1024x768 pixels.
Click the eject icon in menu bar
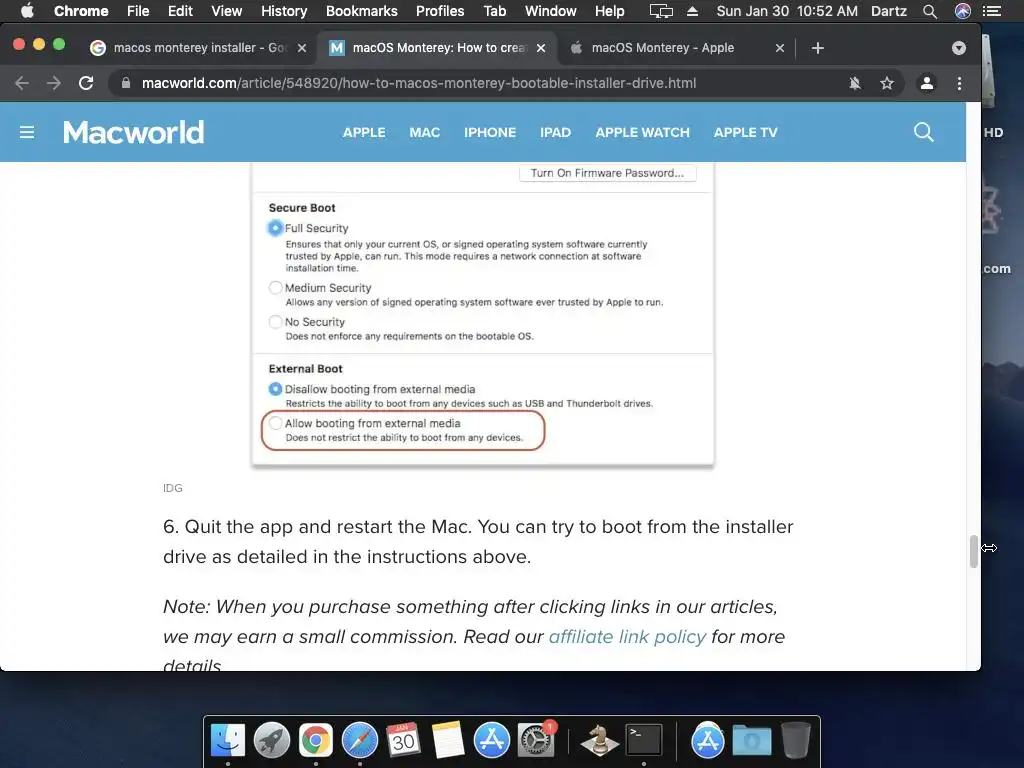pos(692,11)
